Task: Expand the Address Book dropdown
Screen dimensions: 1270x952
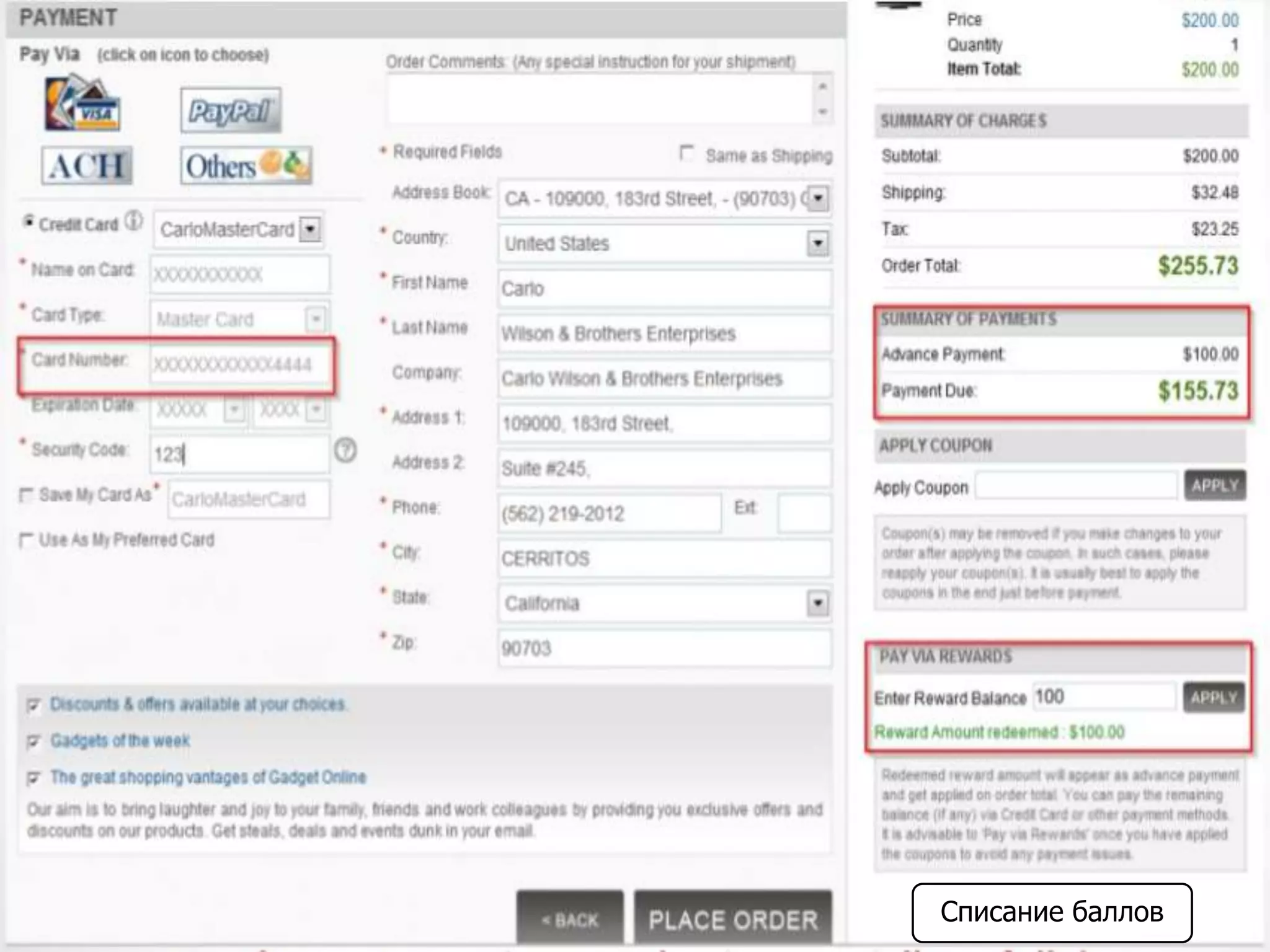Action: click(x=818, y=198)
